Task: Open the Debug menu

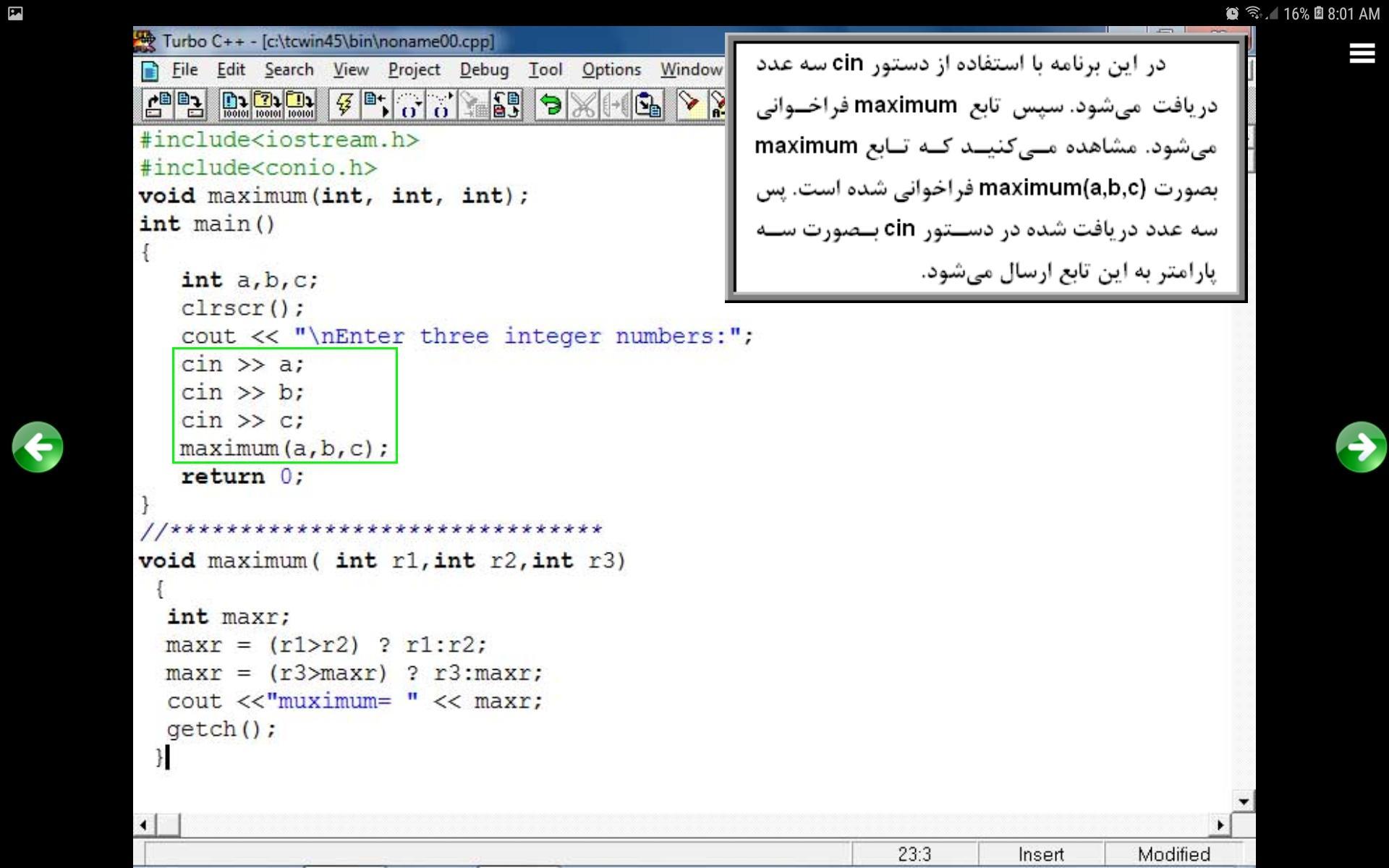Action: coord(484,70)
